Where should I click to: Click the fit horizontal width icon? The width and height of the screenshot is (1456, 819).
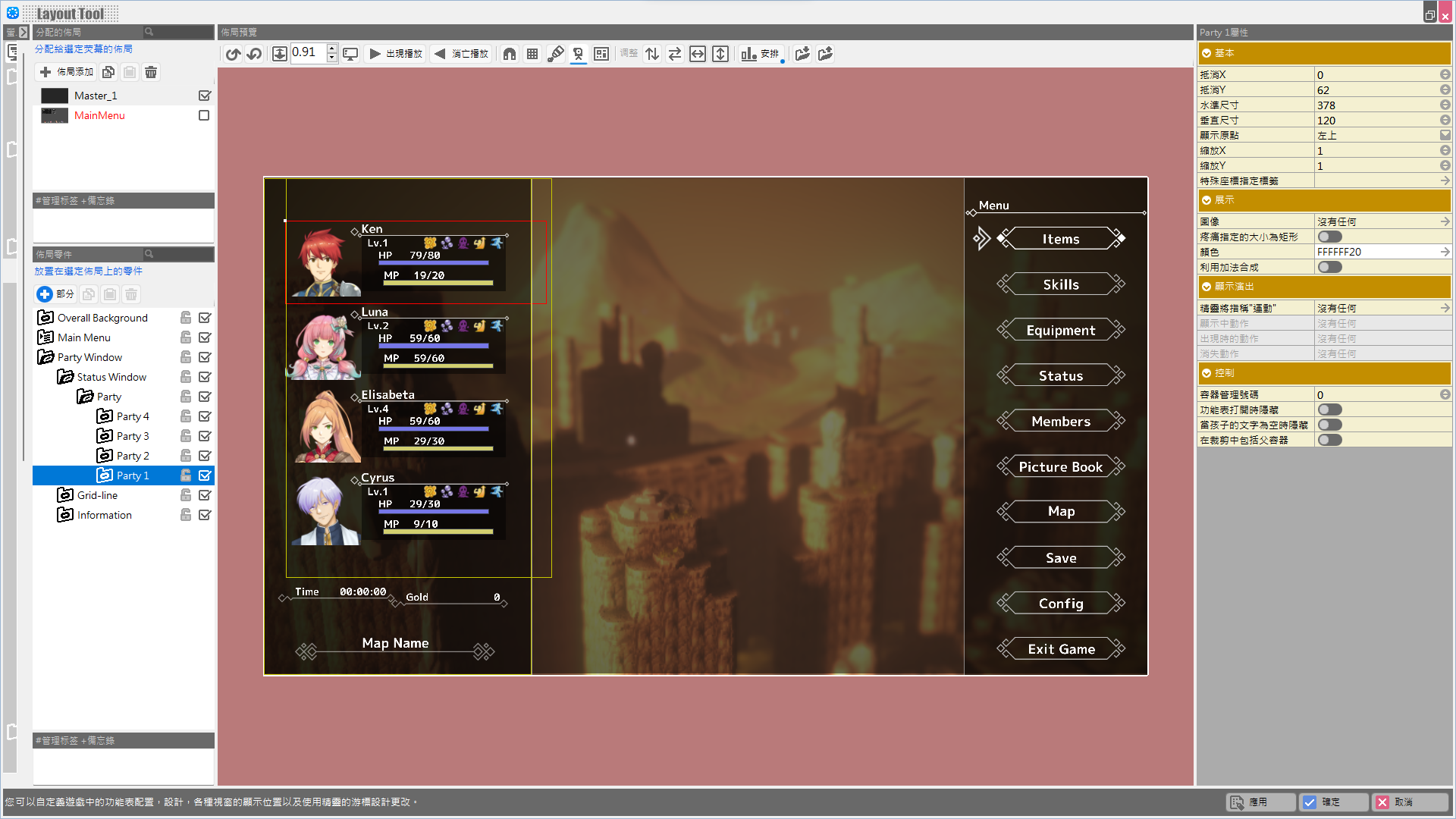[x=698, y=54]
